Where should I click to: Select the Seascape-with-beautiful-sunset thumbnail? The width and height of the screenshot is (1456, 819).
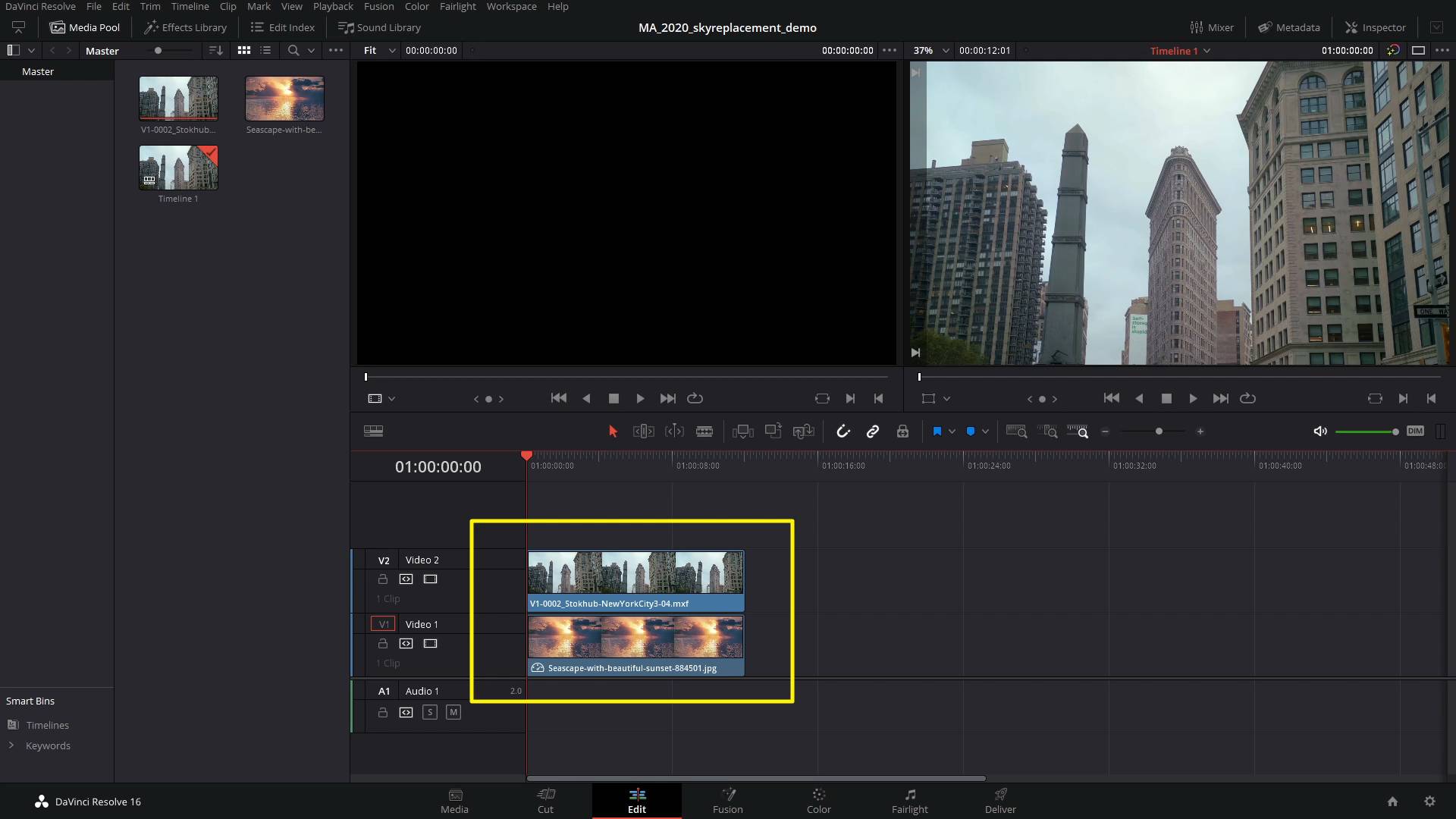[284, 98]
